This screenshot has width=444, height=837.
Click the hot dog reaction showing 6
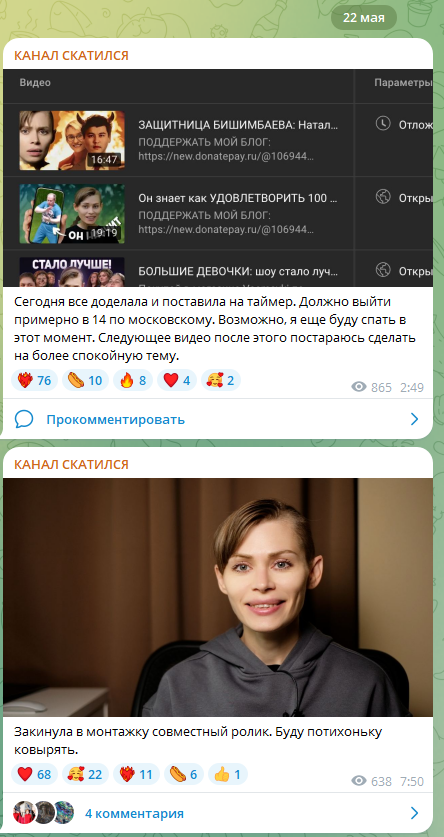(184, 774)
